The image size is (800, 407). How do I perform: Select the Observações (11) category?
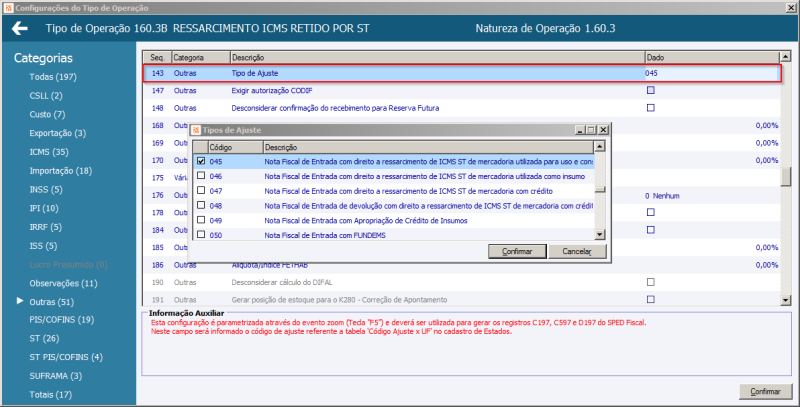[63, 284]
